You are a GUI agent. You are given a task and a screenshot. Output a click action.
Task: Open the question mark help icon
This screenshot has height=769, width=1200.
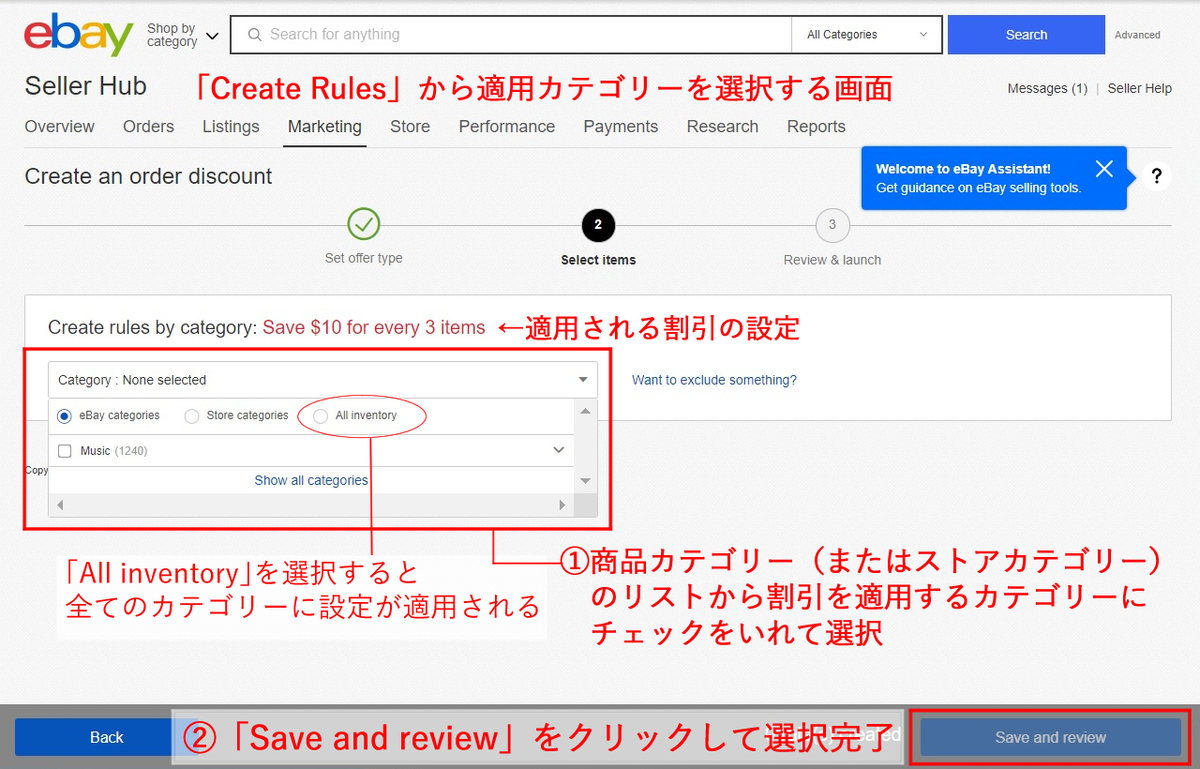[x=1156, y=177]
